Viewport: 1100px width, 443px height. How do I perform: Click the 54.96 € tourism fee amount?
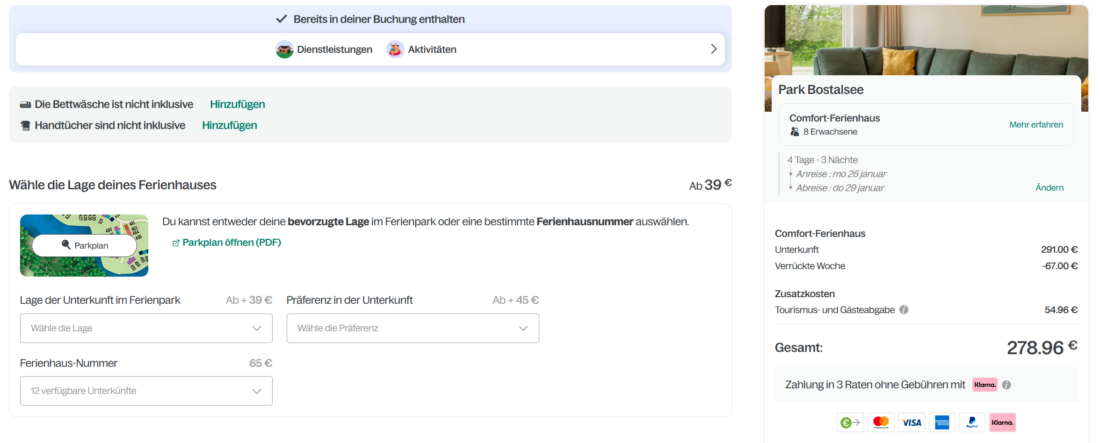click(x=1061, y=310)
